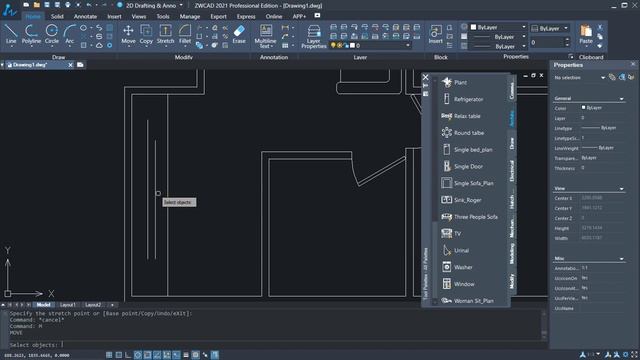Toggle ortho mode in status bar
This screenshot has height=360, width=640.
tap(128, 355)
